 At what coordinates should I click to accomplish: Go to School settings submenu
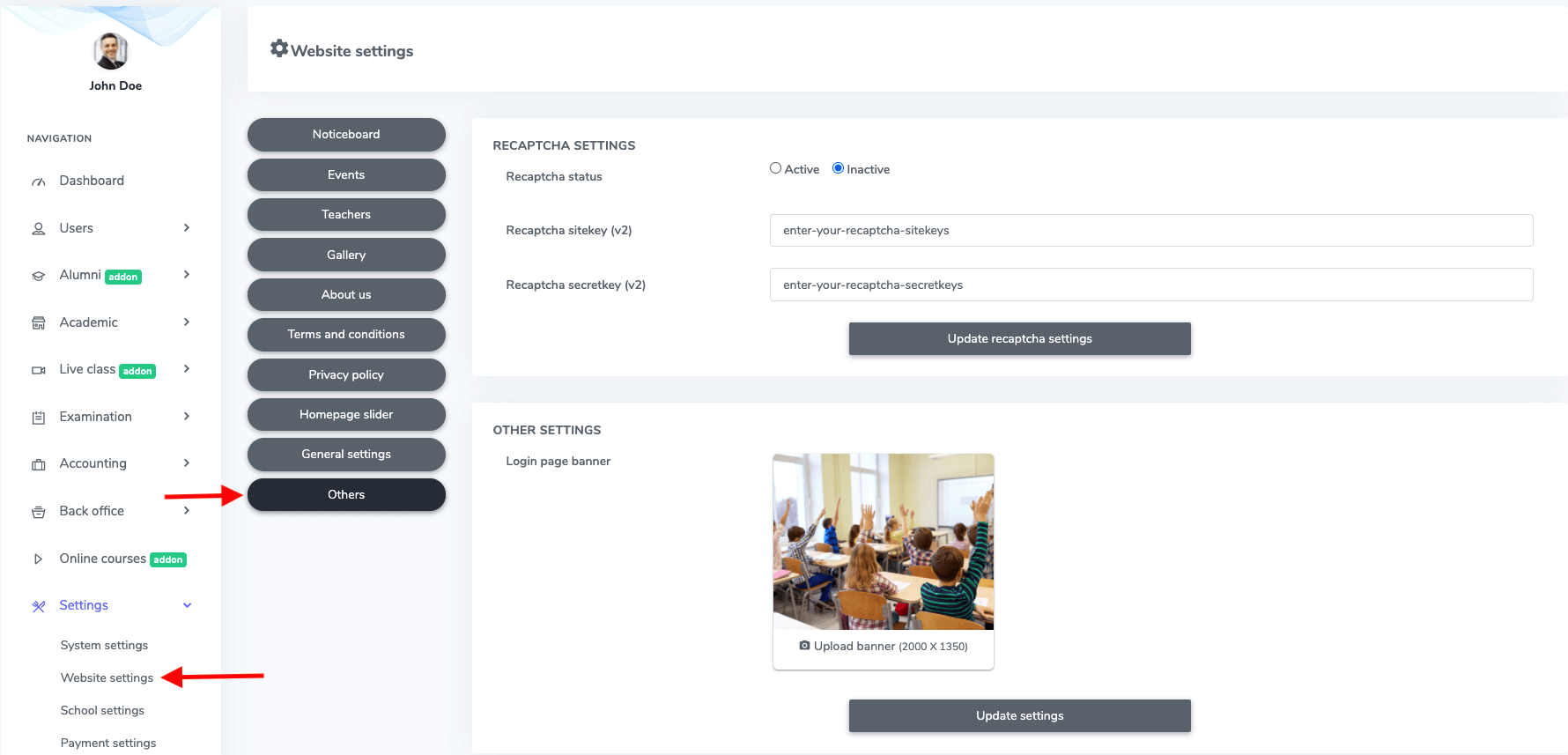click(102, 710)
